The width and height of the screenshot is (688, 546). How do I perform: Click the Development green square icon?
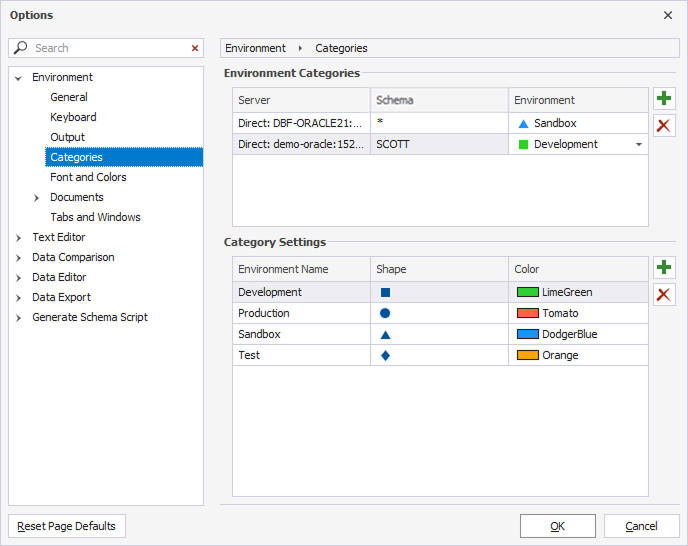coord(523,144)
